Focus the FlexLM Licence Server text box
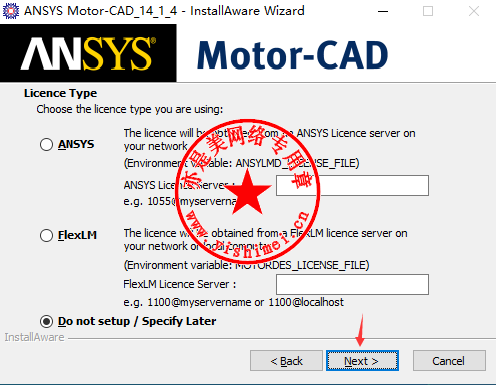This screenshot has height=385, width=496. [x=352, y=285]
